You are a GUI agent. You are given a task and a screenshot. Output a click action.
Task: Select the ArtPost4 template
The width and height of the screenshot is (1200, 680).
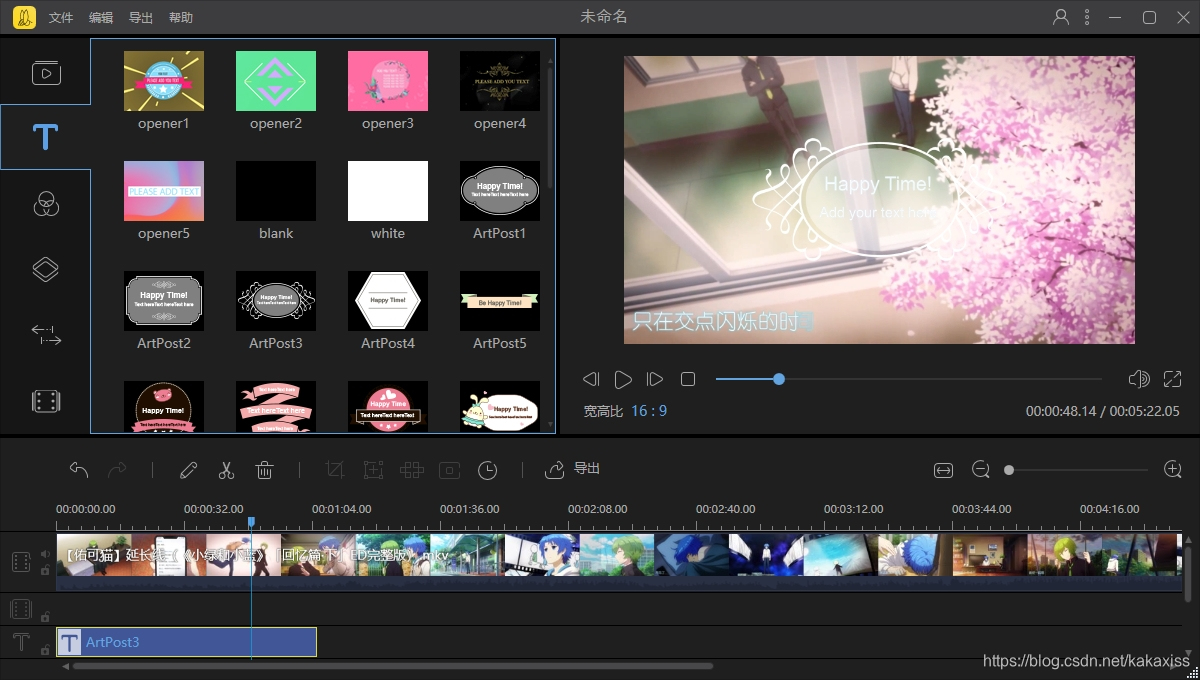388,301
